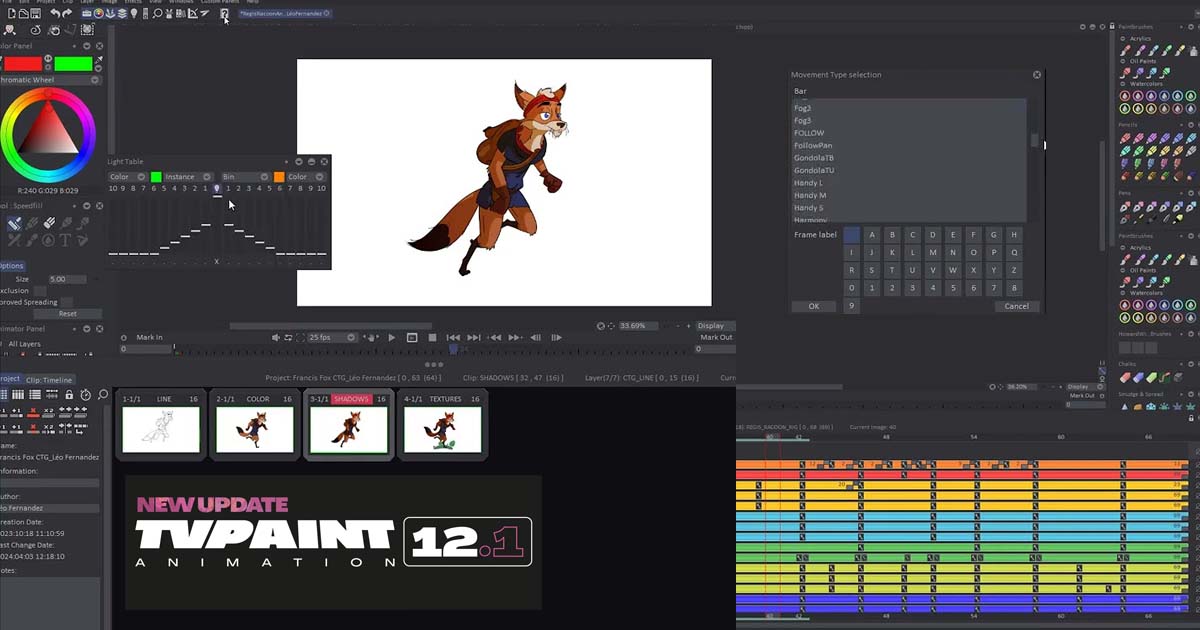Image resolution: width=1200 pixels, height=630 pixels.
Task: Toggle the loop playback icon
Action: click(287, 337)
